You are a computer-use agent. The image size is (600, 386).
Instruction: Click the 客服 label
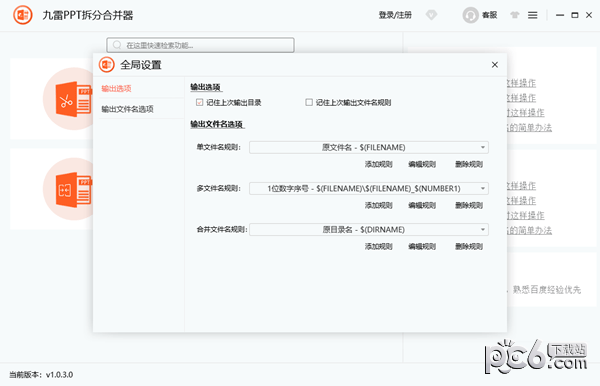coord(489,15)
